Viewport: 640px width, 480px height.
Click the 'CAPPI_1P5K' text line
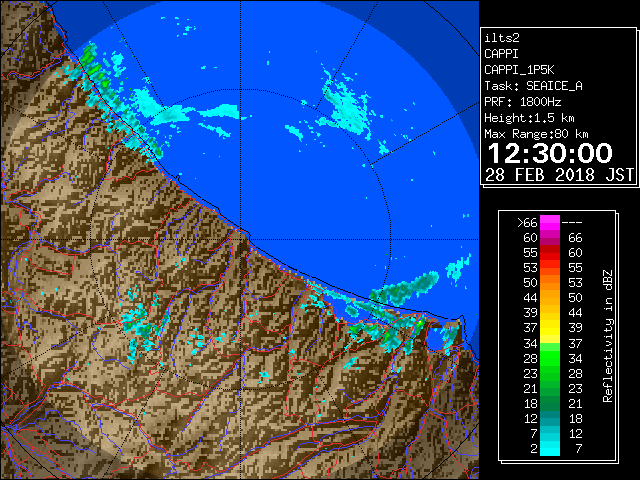519,70
